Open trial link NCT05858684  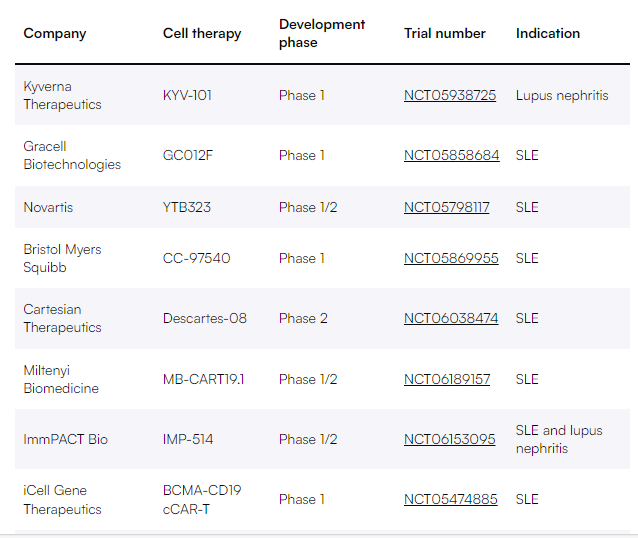pos(451,155)
